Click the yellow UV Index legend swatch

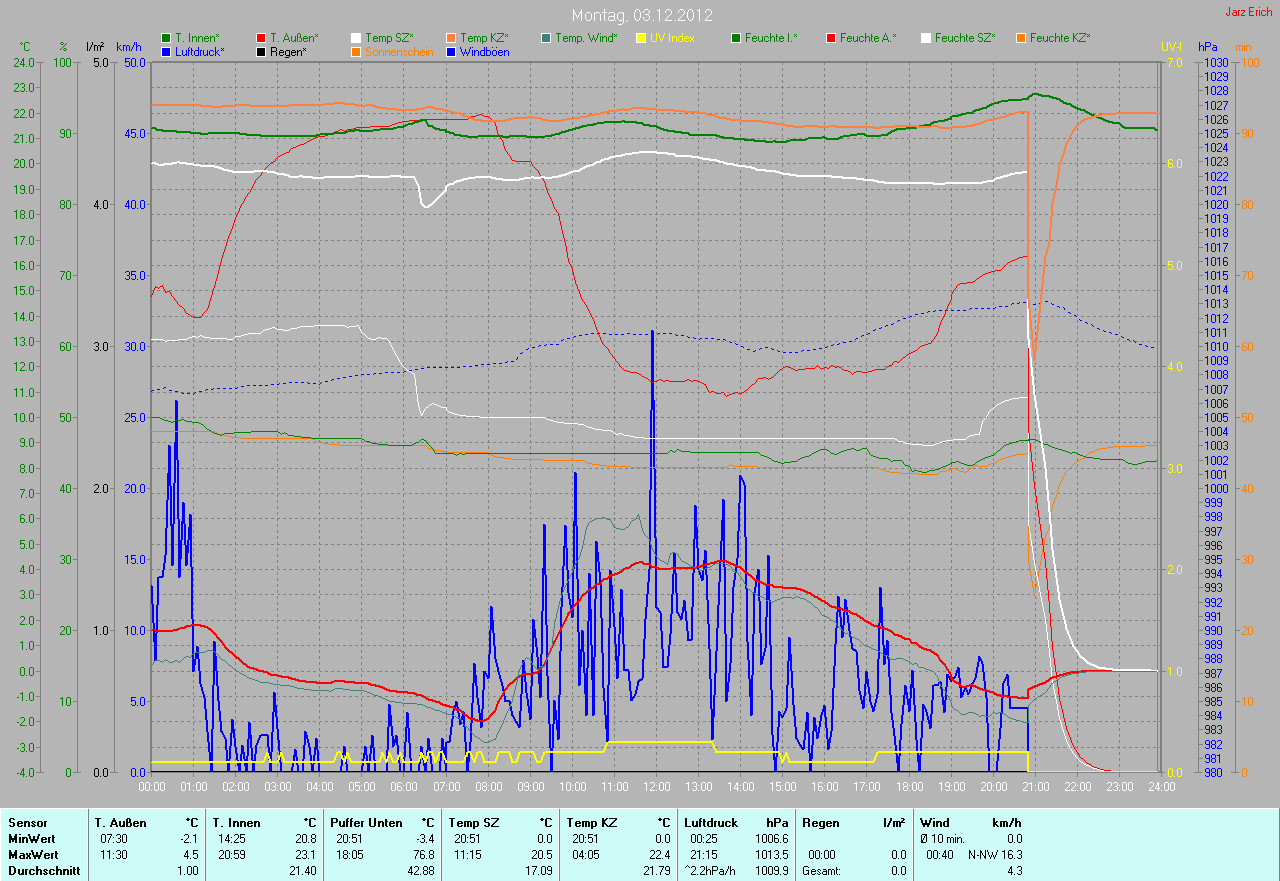coord(641,38)
